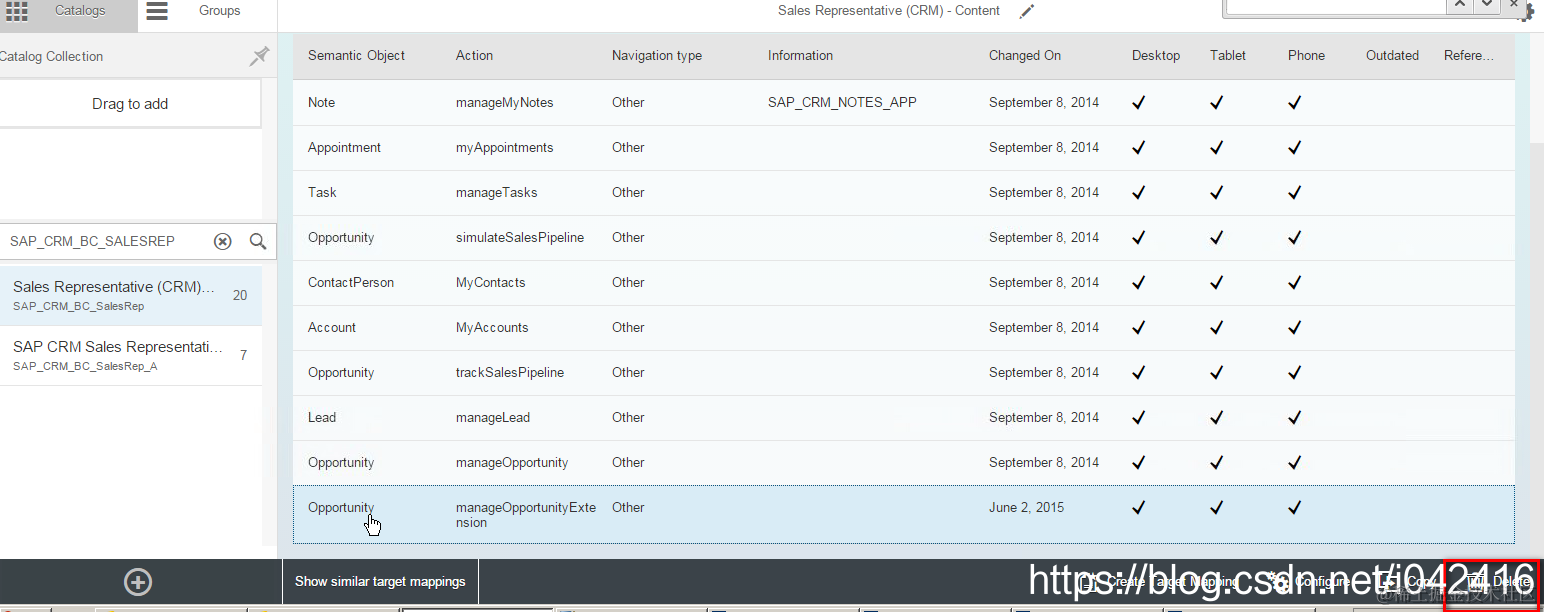Image resolution: width=1544 pixels, height=612 pixels.
Task: Click the Information column header
Action: point(800,55)
